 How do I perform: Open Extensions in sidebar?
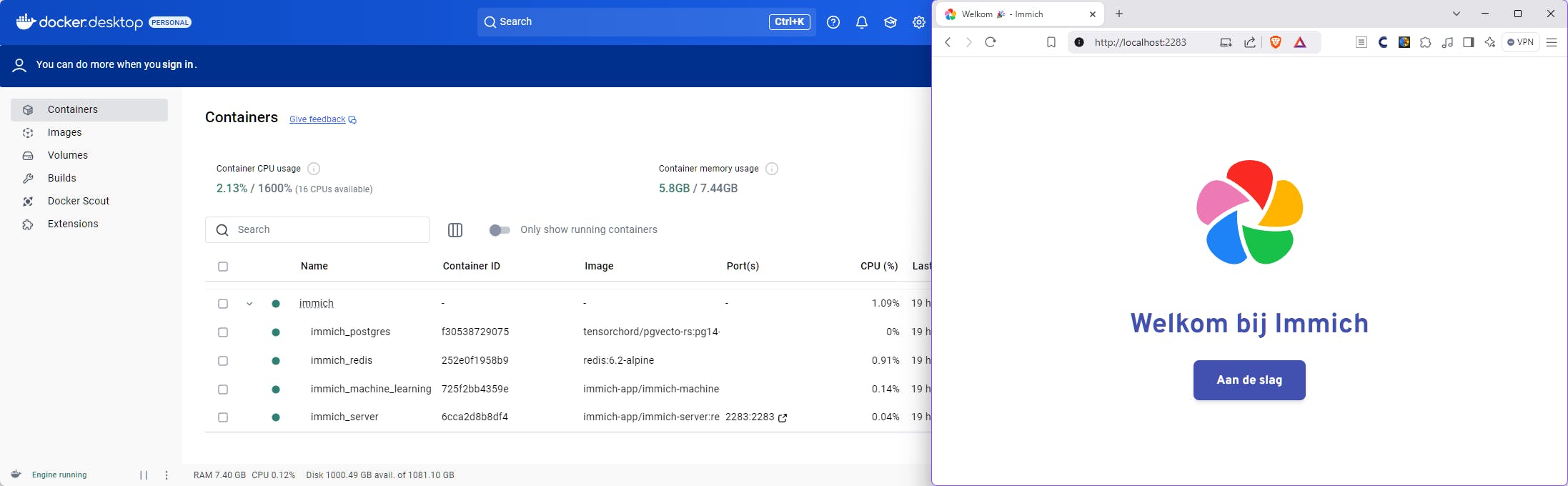tap(89, 224)
